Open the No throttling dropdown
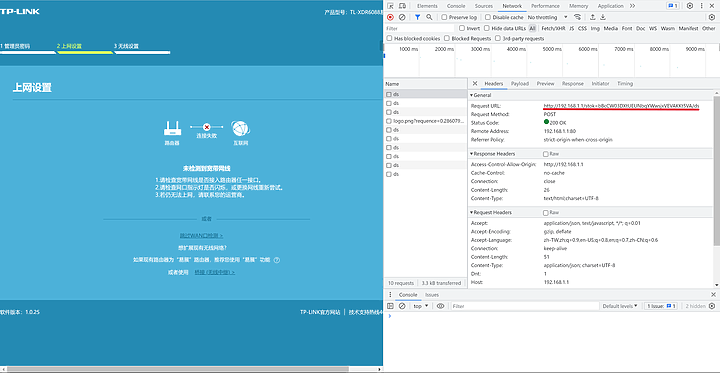This screenshot has width=720, height=373. coord(547,17)
